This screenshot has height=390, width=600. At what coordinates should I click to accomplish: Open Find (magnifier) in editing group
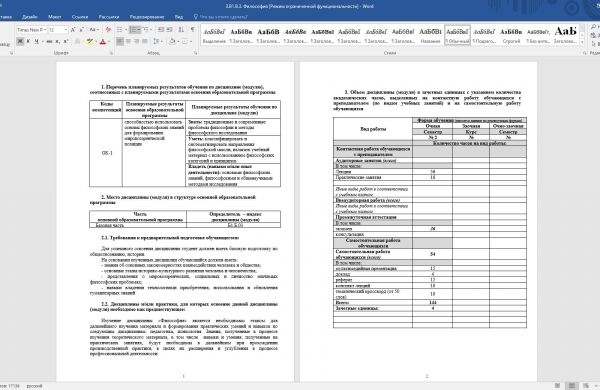click(x=594, y=26)
